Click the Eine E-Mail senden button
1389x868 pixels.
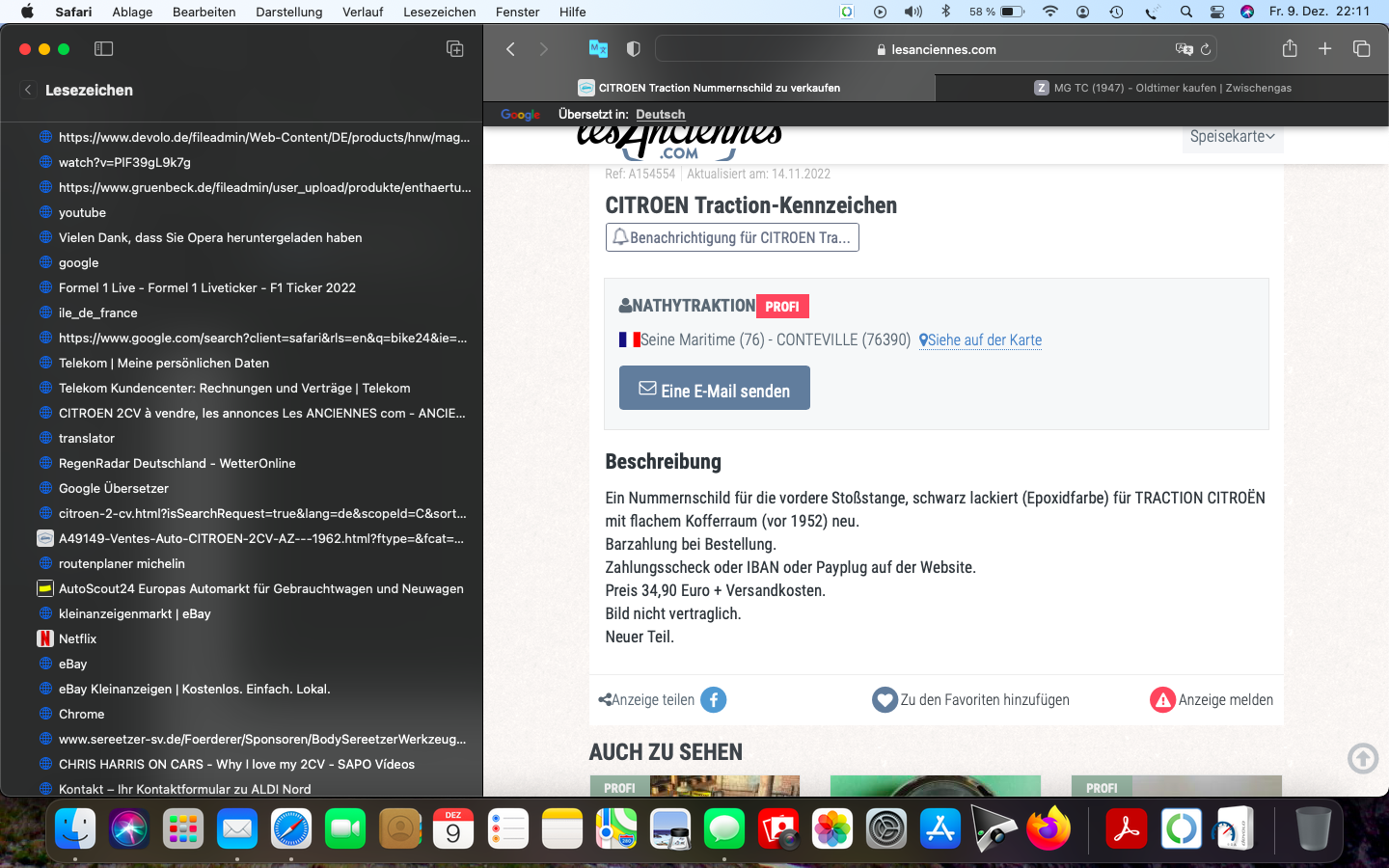[714, 389]
